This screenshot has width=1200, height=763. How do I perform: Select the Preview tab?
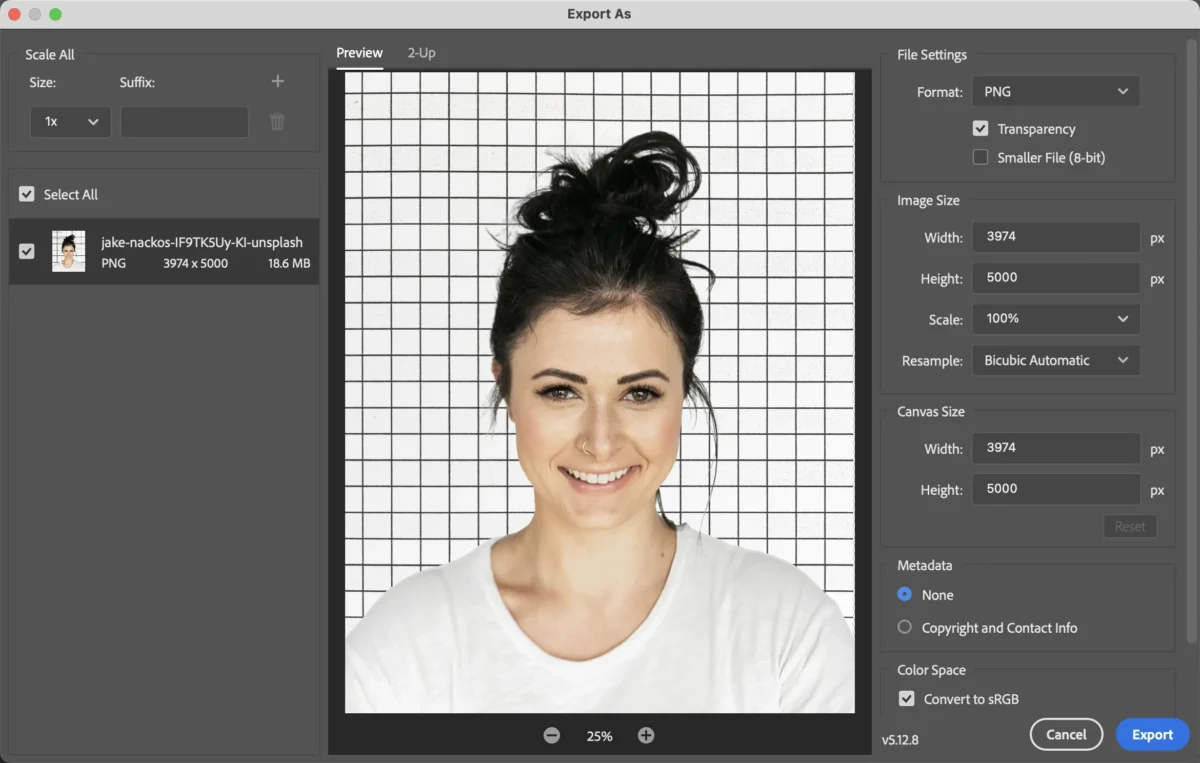click(x=359, y=52)
